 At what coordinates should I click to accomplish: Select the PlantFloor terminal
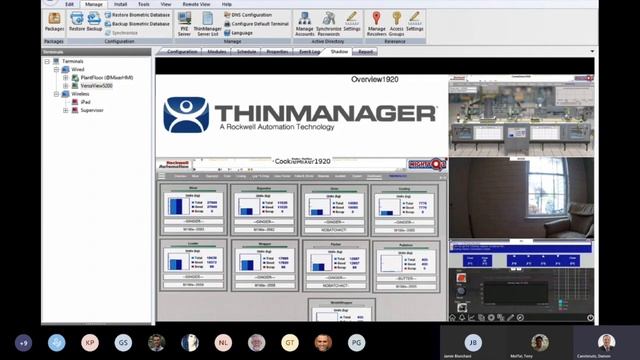[107, 78]
